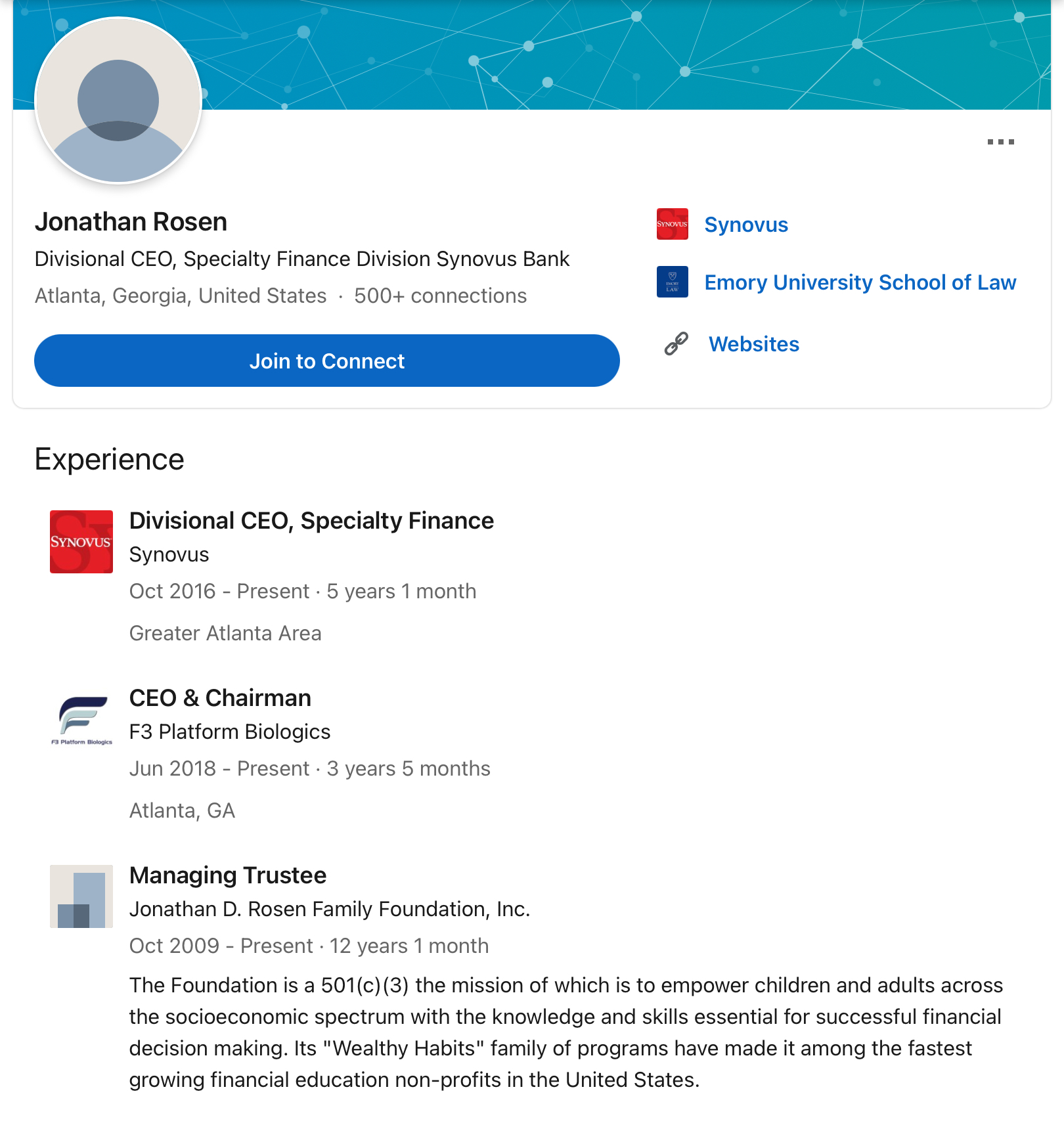The image size is (1064, 1125).
Task: Click the Managing Trustee job title
Action: (x=228, y=875)
